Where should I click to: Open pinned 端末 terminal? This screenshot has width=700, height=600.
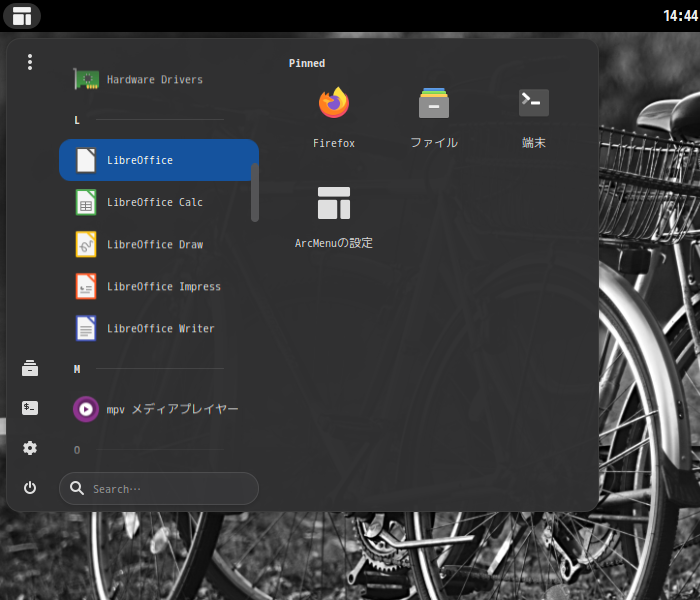point(534,118)
